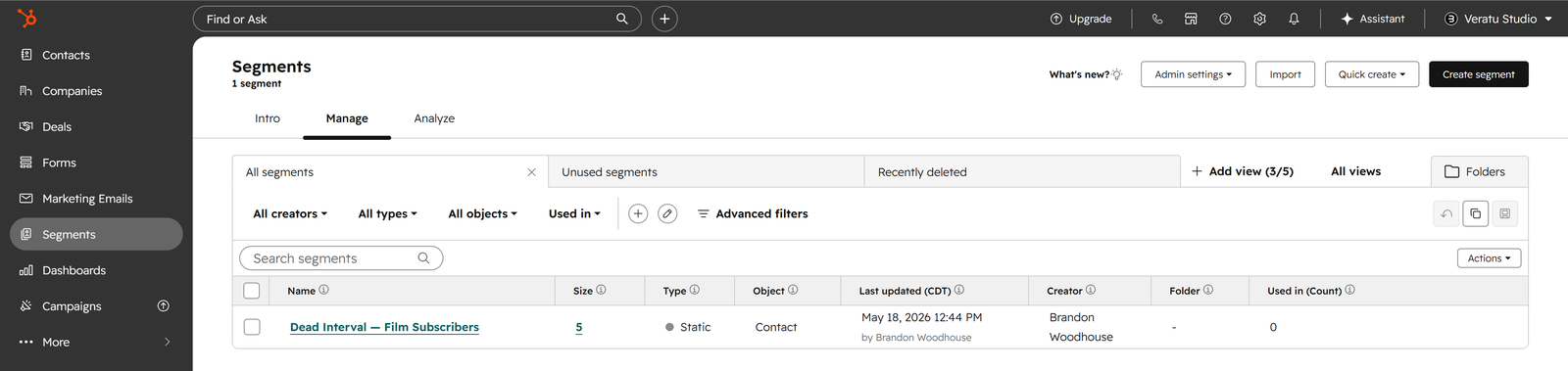Expand the All creators filter dropdown
This screenshot has height=371, width=1568.
pos(290,213)
